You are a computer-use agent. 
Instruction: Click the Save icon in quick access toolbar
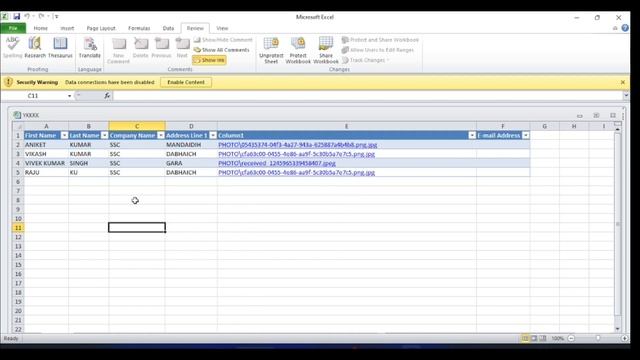(17, 16)
